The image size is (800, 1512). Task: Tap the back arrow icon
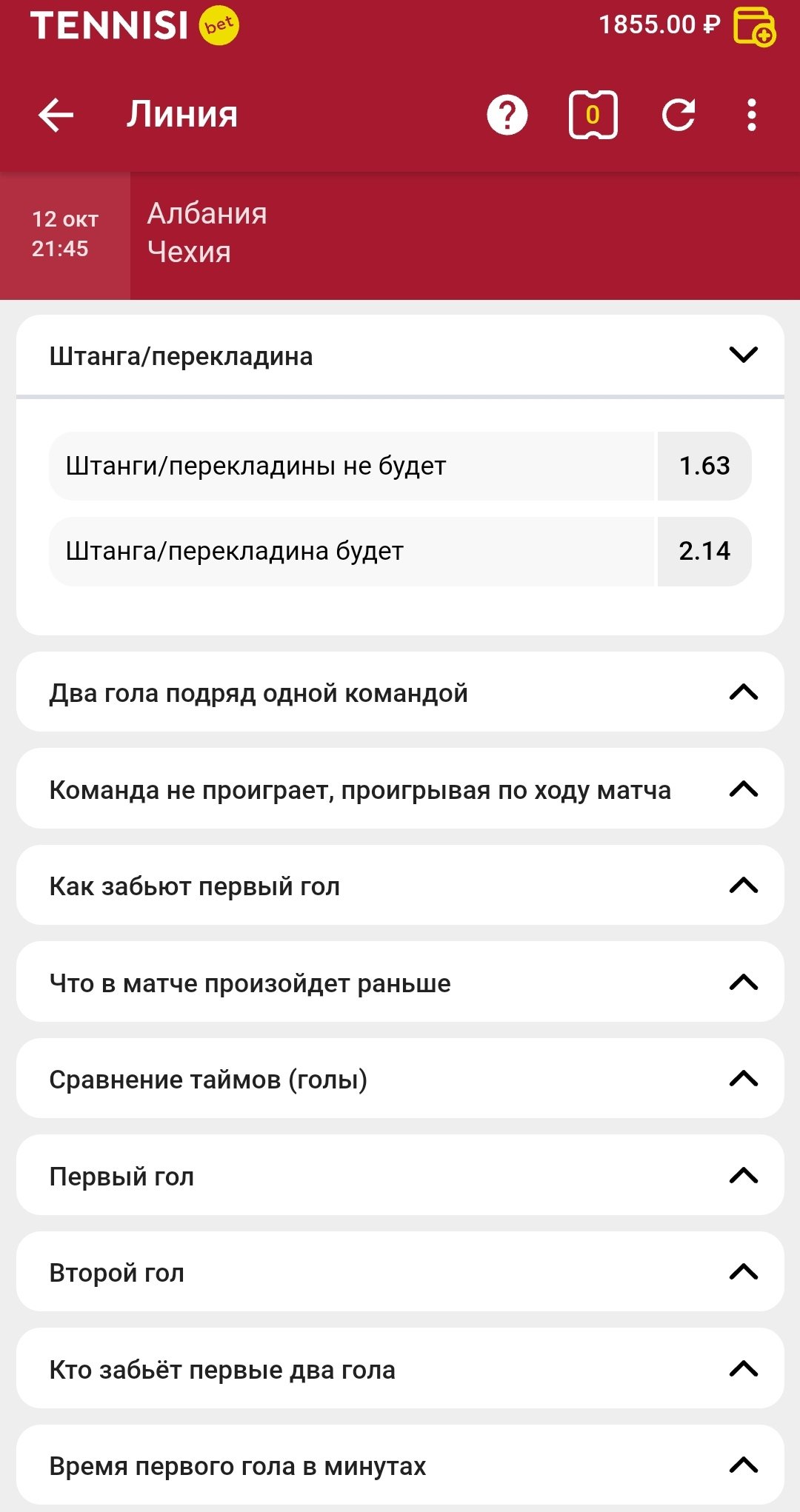pyautogui.click(x=56, y=116)
